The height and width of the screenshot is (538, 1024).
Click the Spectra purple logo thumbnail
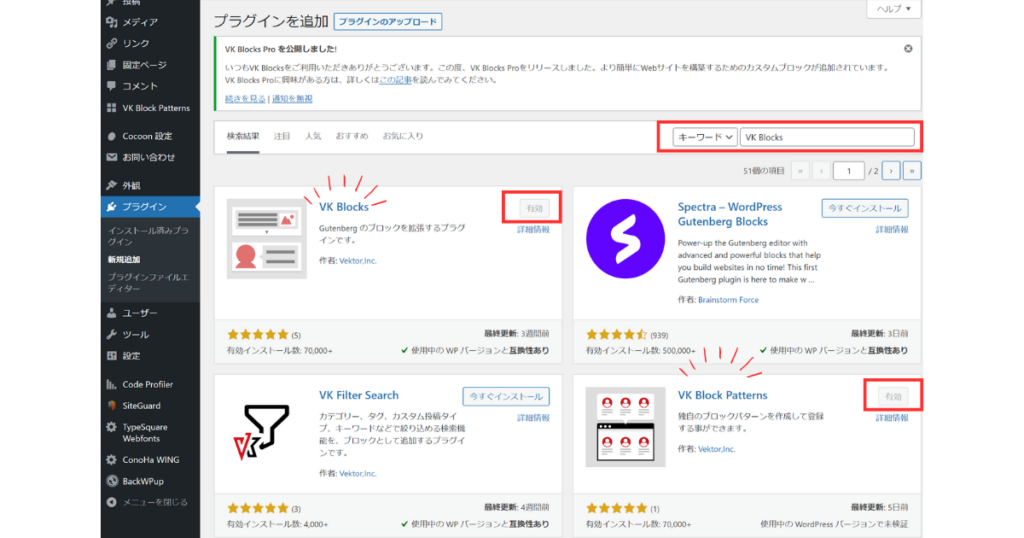click(625, 239)
